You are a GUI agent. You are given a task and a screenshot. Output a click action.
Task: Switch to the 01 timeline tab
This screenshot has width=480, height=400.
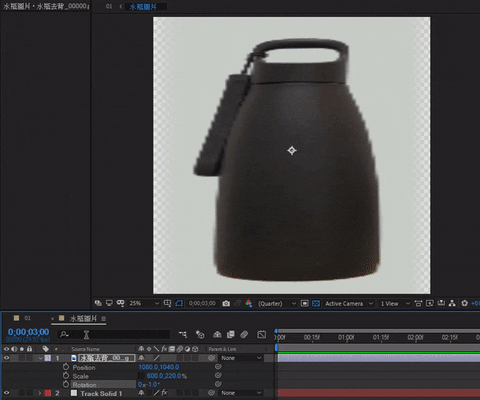tap(27, 318)
